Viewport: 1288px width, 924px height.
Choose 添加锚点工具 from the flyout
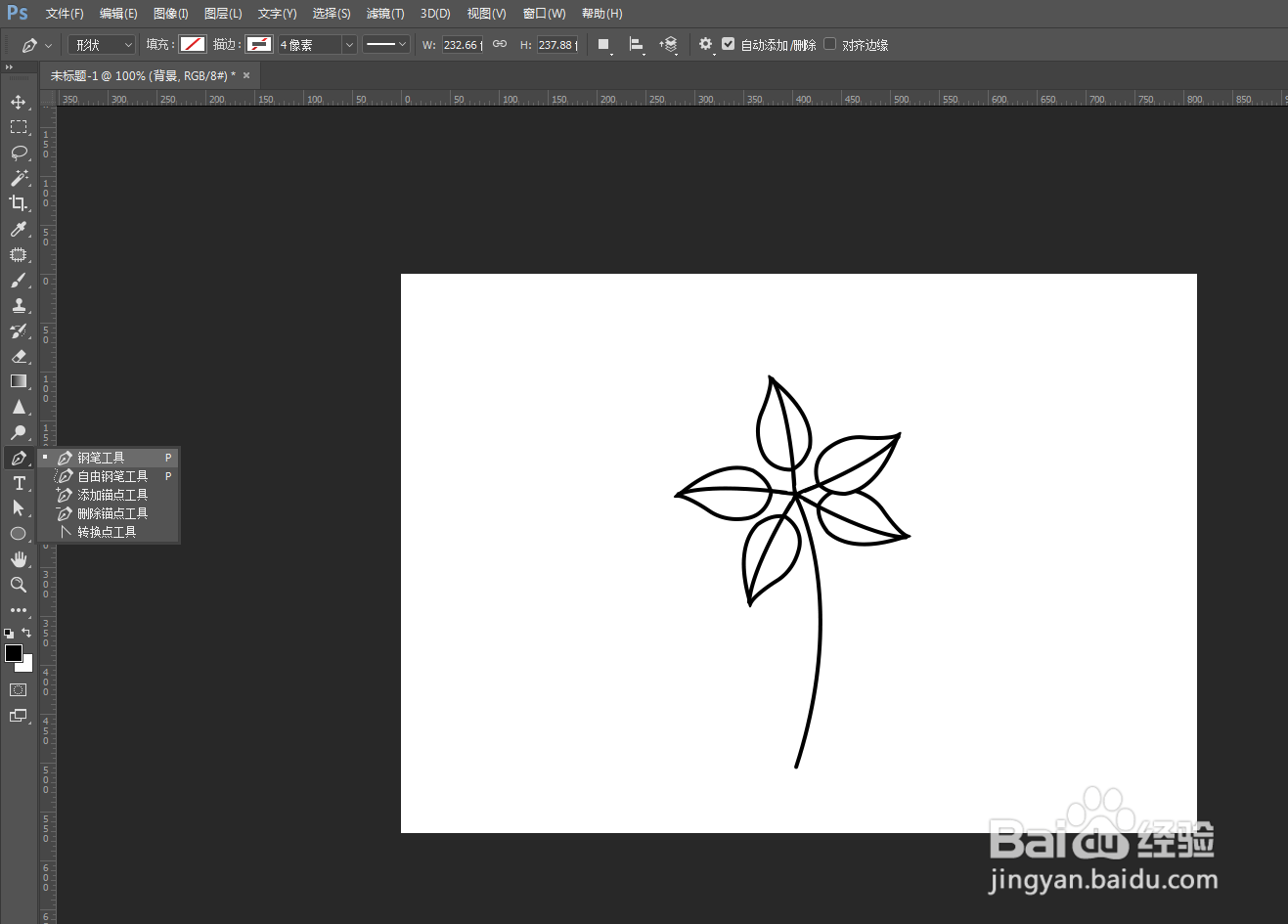(x=109, y=495)
